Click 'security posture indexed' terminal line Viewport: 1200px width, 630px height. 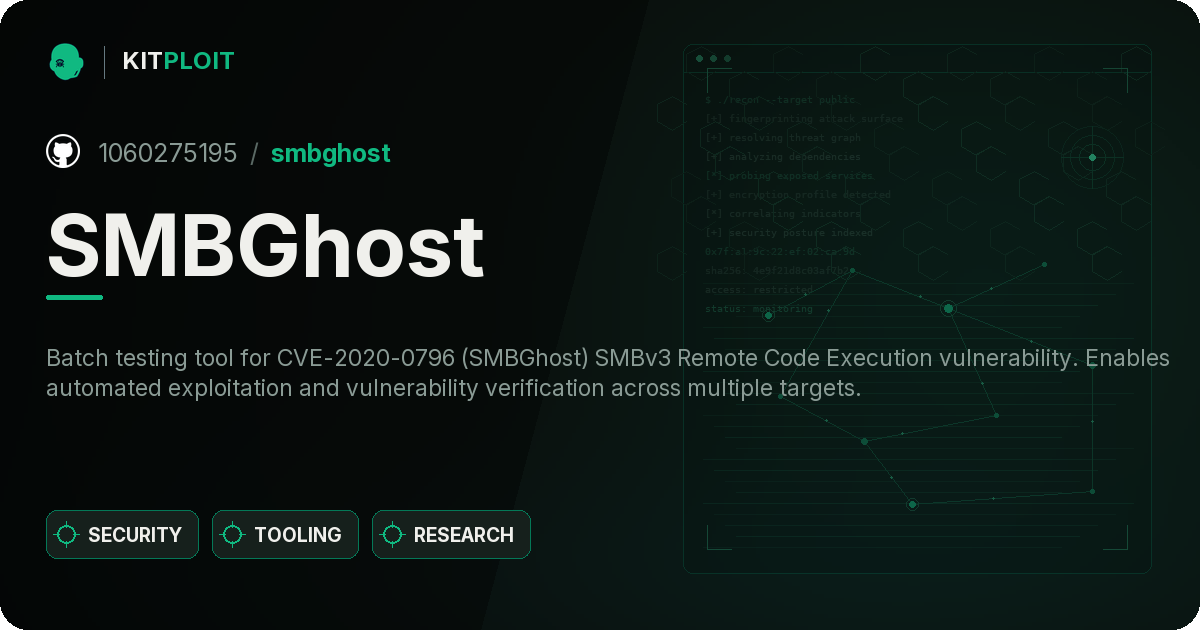(789, 233)
